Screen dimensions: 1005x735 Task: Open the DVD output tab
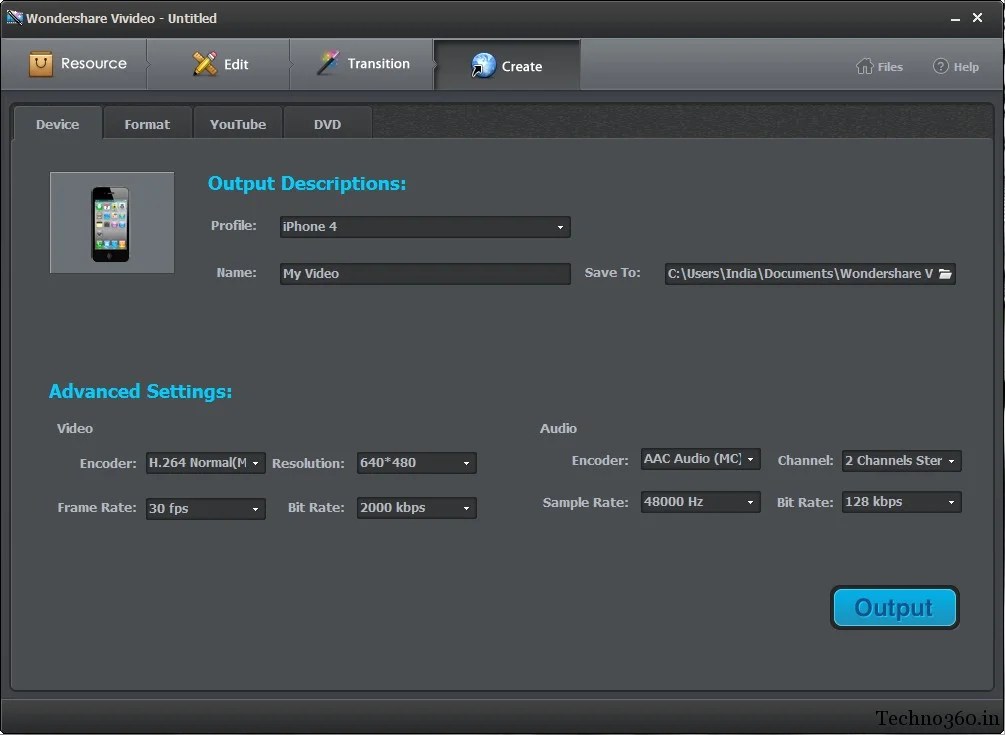tap(328, 124)
